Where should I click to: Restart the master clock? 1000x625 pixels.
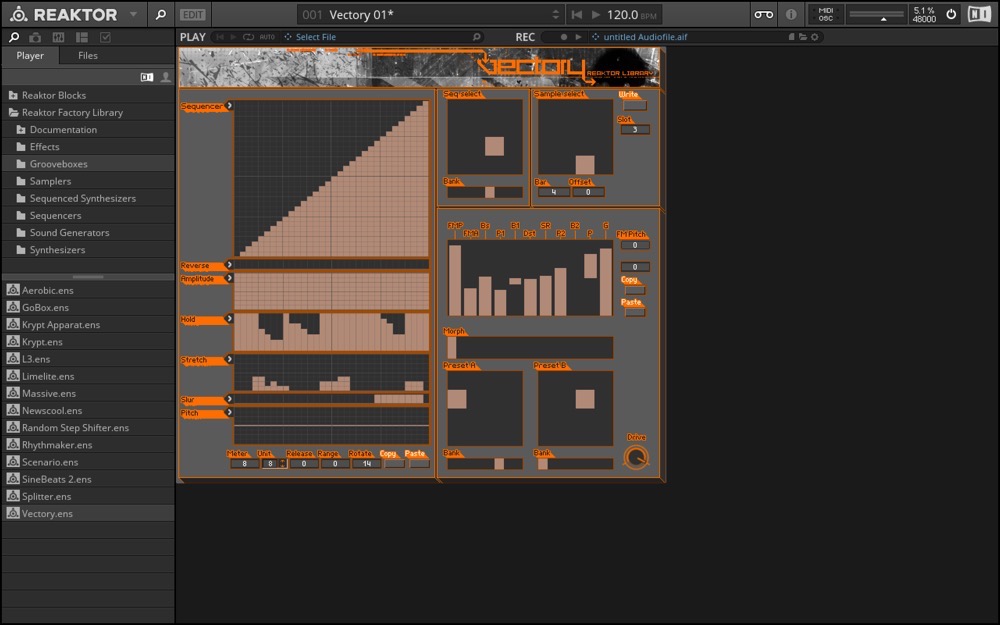point(577,14)
